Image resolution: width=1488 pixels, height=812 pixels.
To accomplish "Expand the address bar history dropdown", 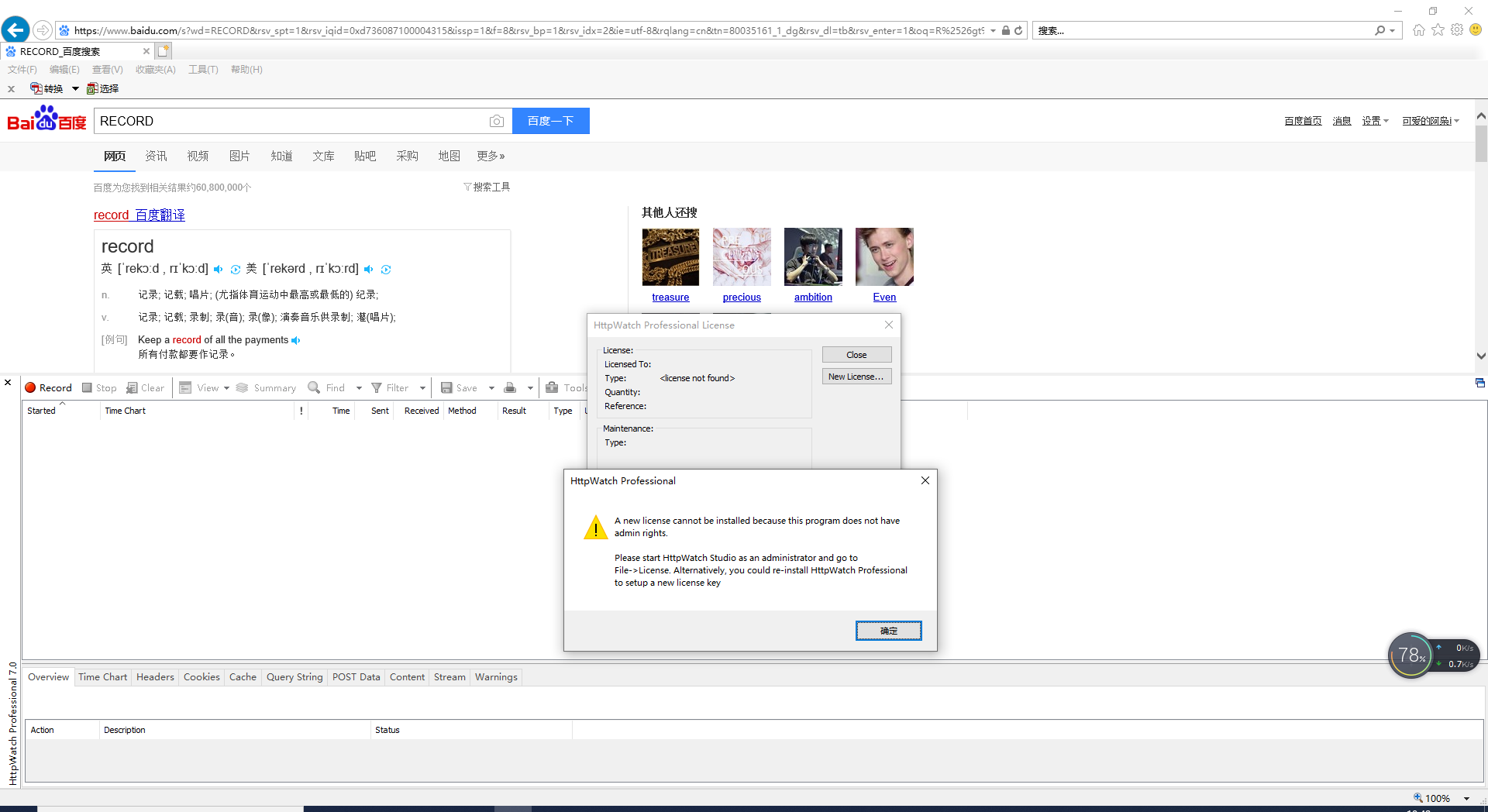I will pos(993,30).
